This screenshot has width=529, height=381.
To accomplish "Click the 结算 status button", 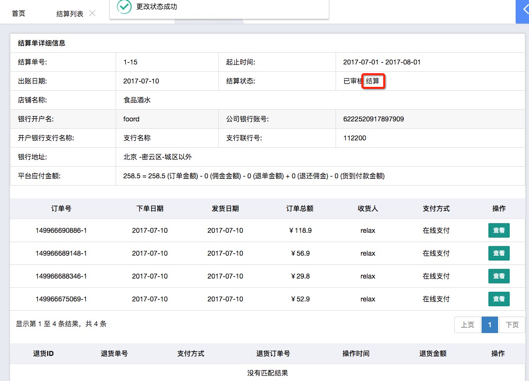I will tap(373, 81).
